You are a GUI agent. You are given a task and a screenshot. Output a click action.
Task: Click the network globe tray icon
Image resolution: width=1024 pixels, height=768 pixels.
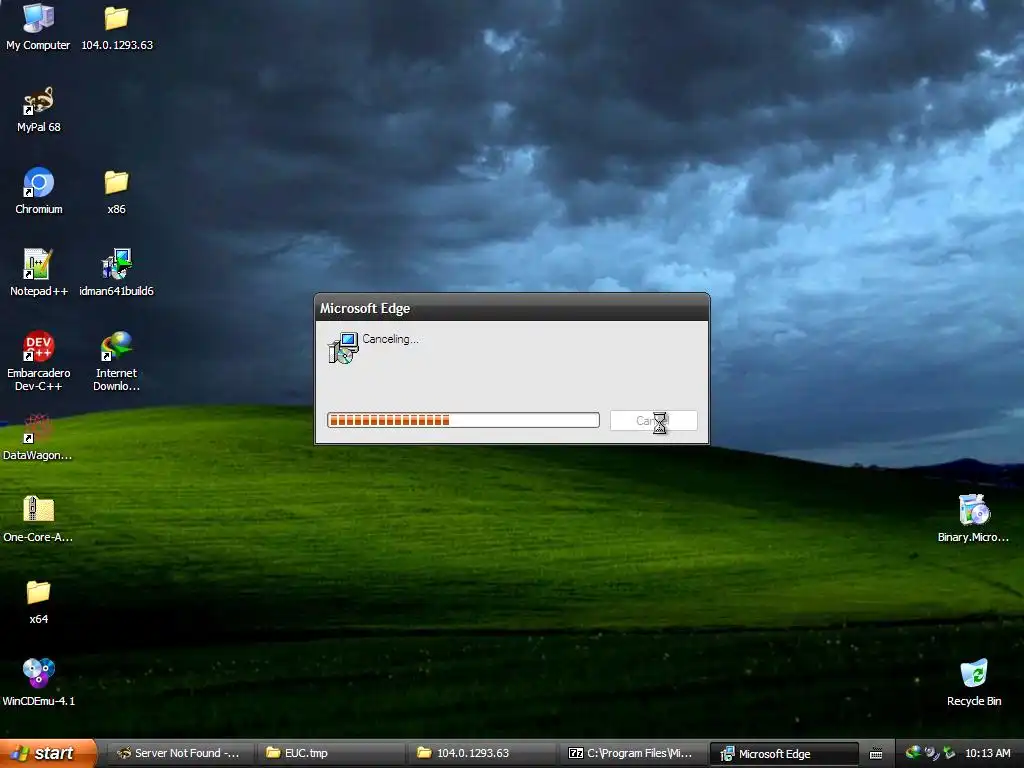pyautogui.click(x=914, y=753)
